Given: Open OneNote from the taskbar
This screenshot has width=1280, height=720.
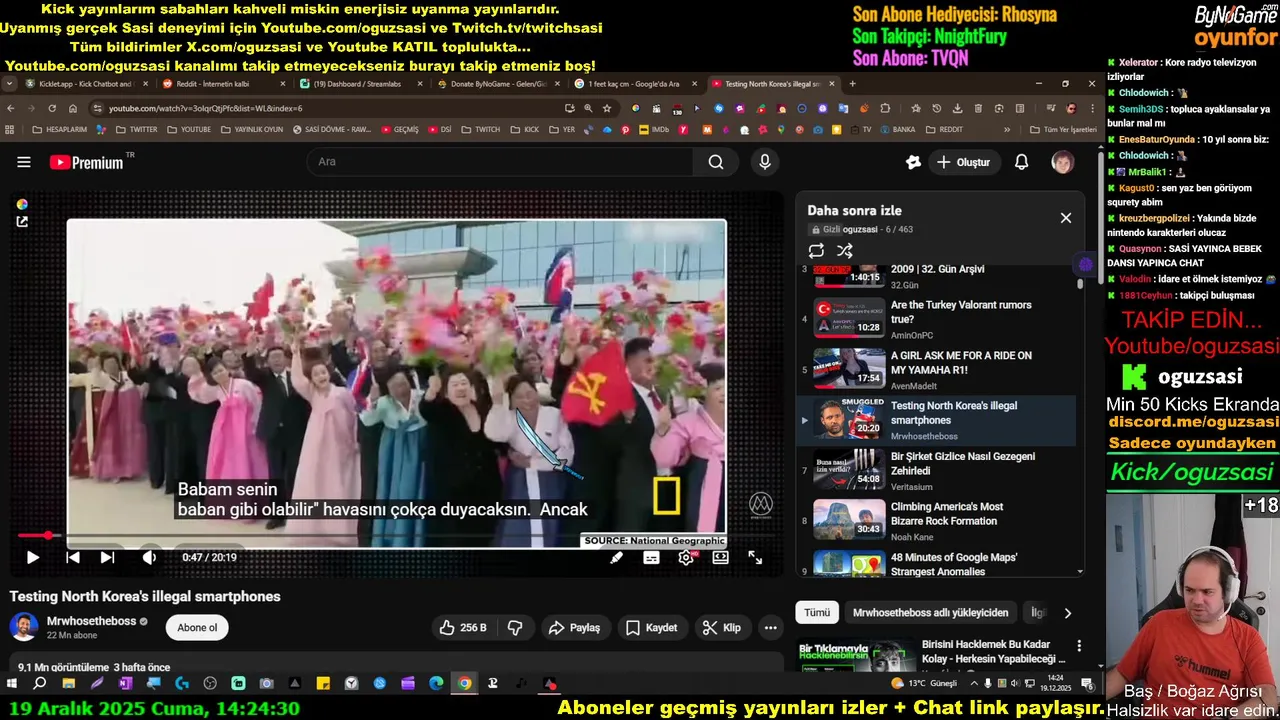Looking at the screenshot, I should click(125, 684).
